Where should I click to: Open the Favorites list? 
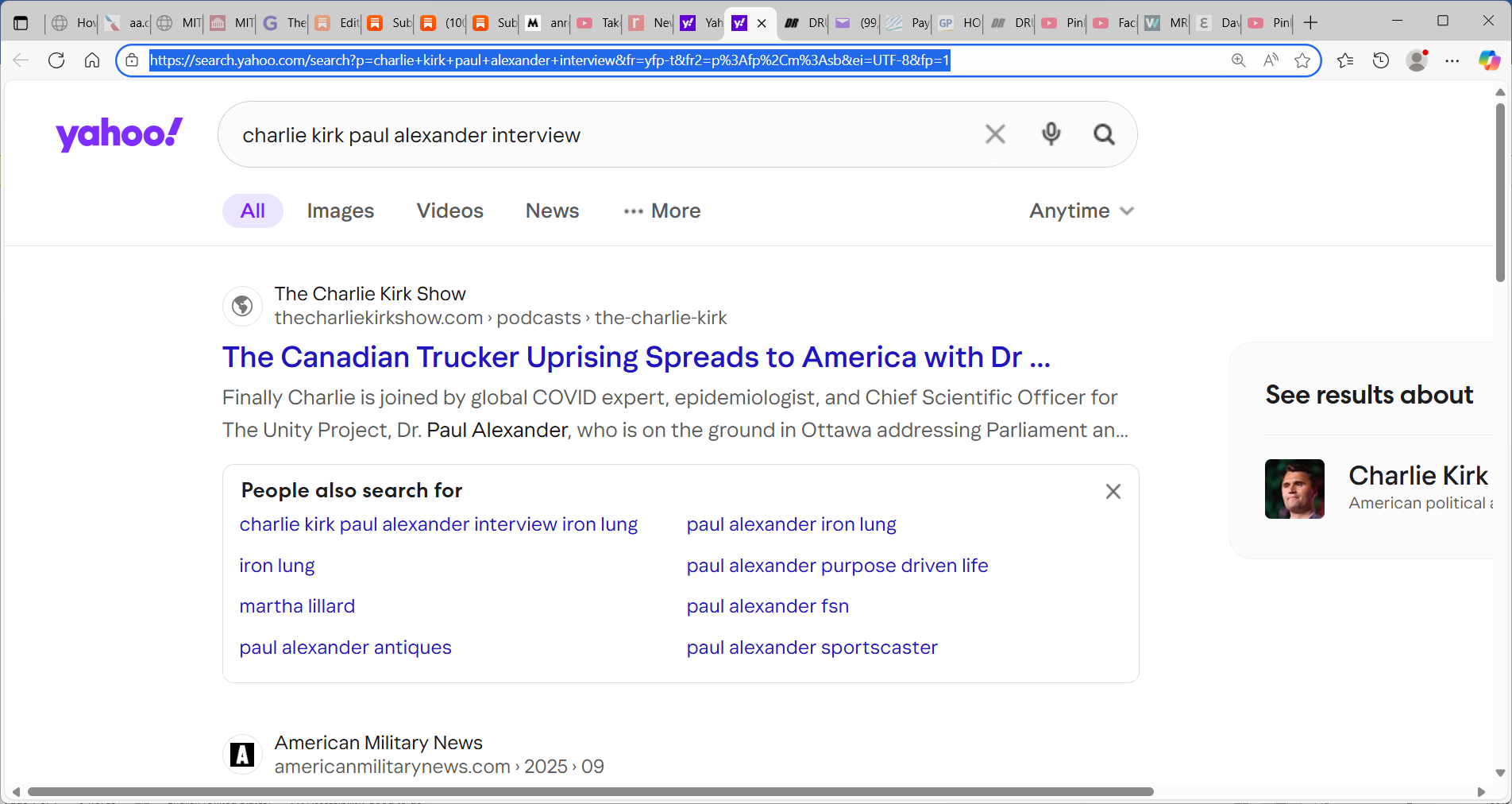pos(1345,60)
